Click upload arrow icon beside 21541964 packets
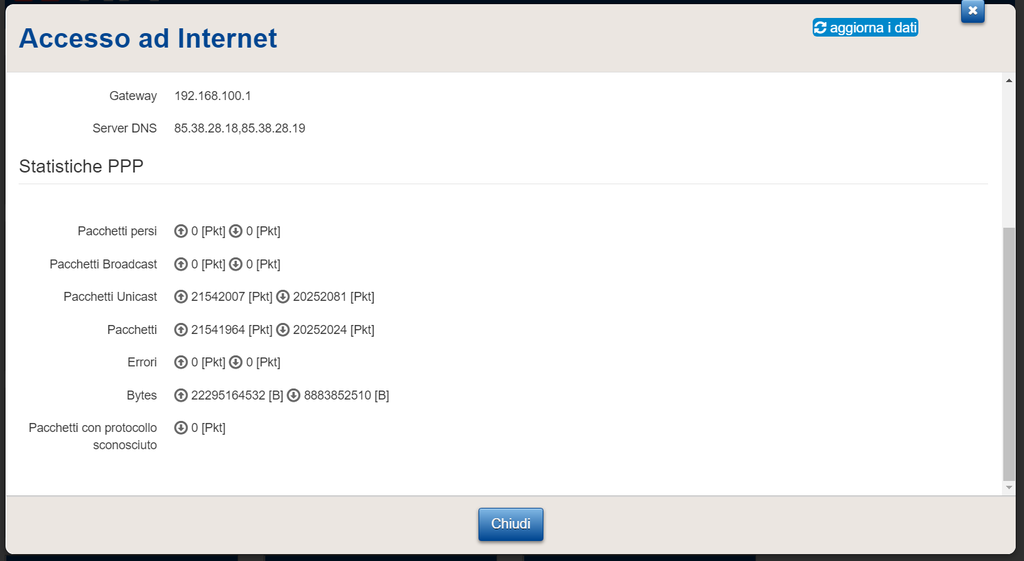The height and width of the screenshot is (561, 1024). tap(181, 330)
